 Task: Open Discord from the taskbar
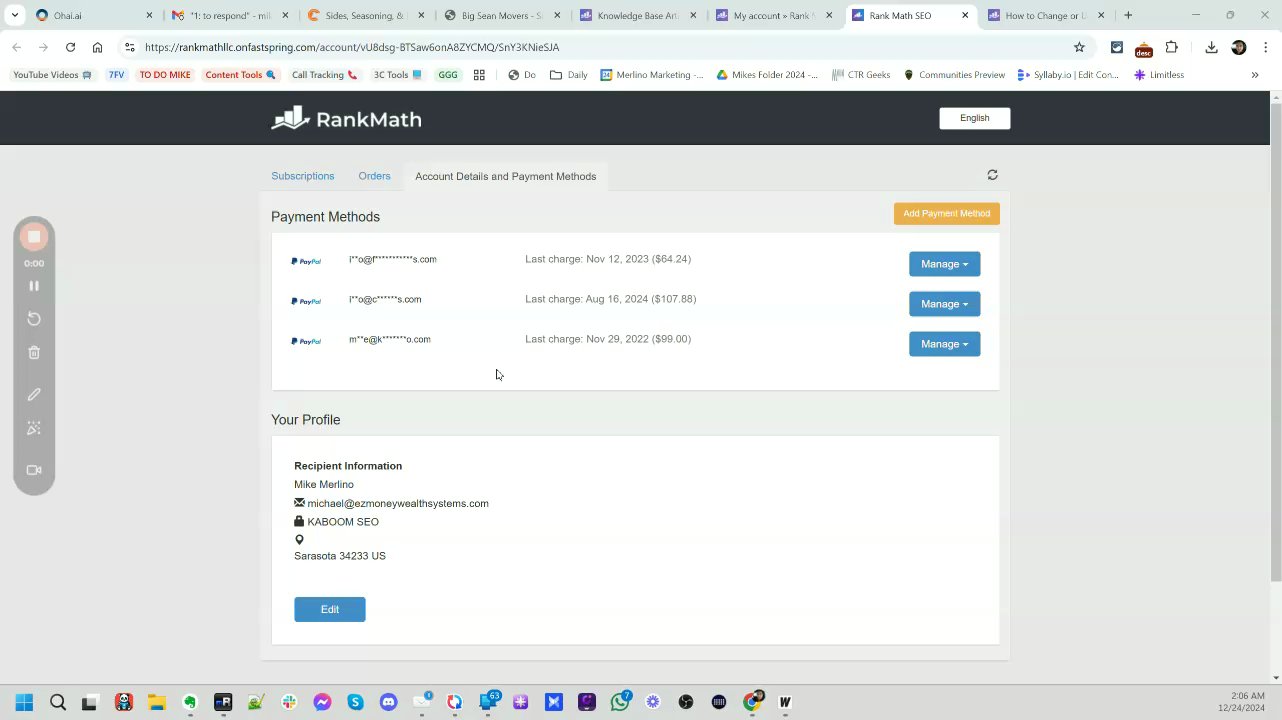[388, 702]
